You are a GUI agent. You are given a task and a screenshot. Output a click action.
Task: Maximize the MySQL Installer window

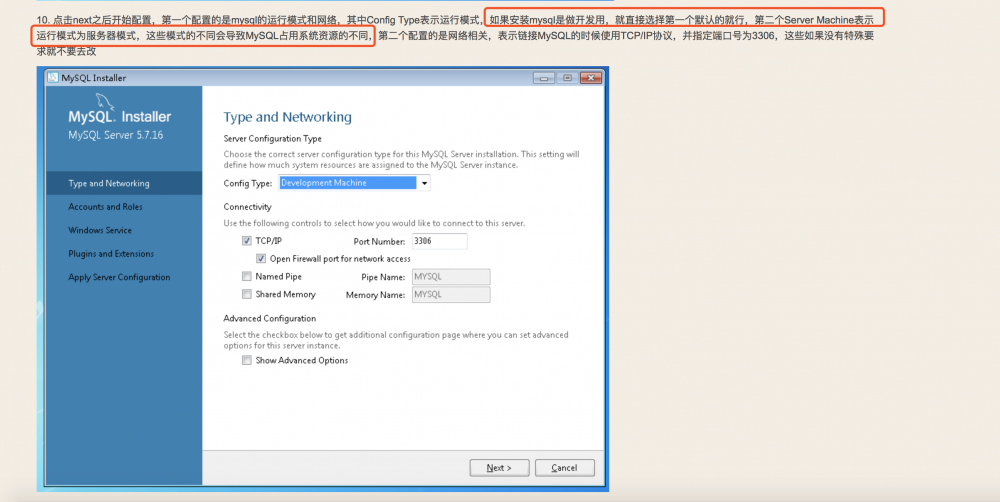pyautogui.click(x=567, y=78)
